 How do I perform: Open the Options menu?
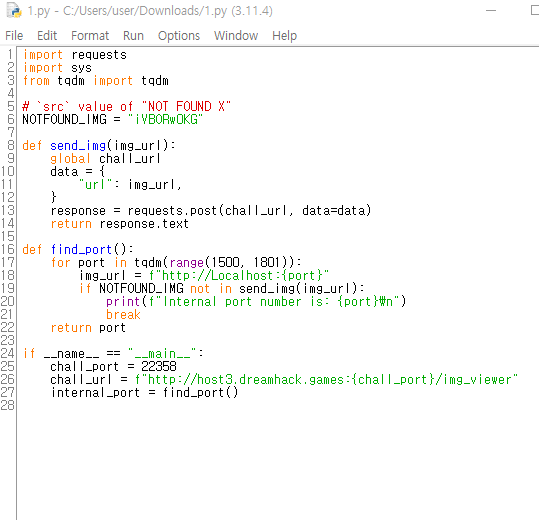(179, 36)
